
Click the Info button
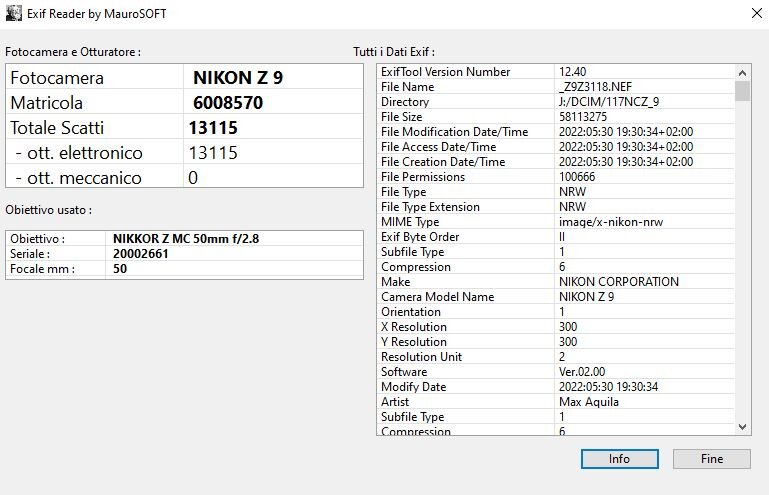click(x=619, y=459)
